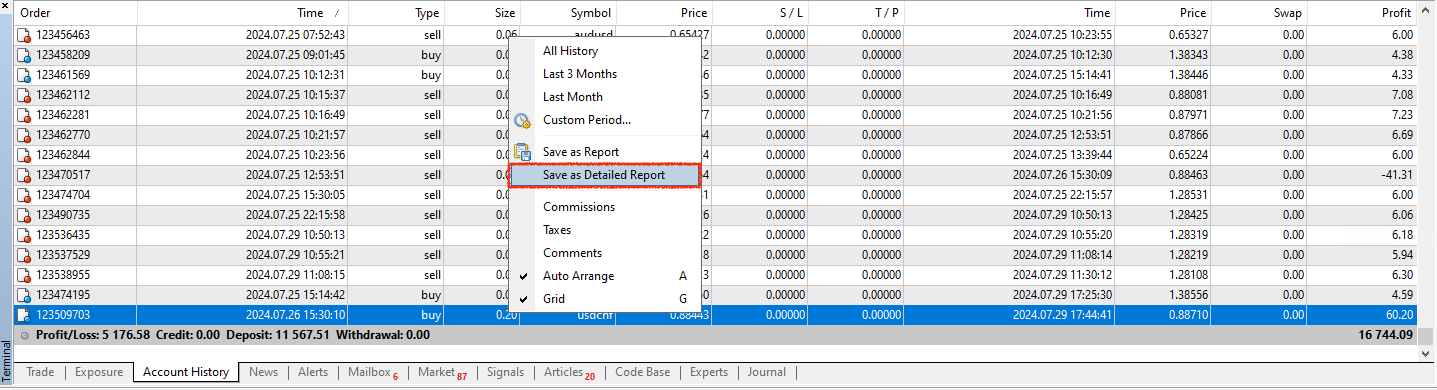
Task: Sort by the Symbol column header
Action: pyautogui.click(x=568, y=13)
